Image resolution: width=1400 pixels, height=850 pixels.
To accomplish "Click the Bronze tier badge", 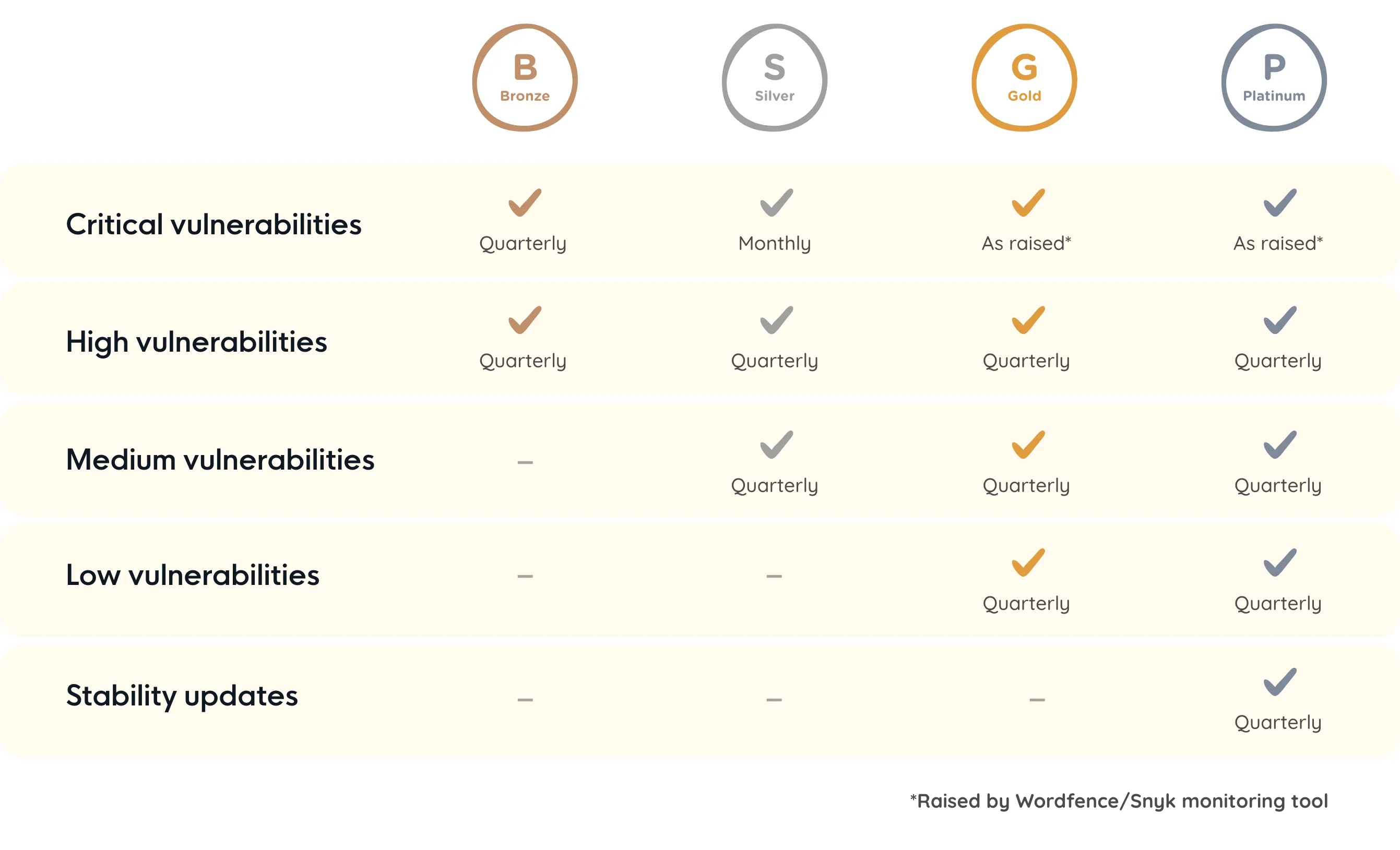I will coord(525,78).
